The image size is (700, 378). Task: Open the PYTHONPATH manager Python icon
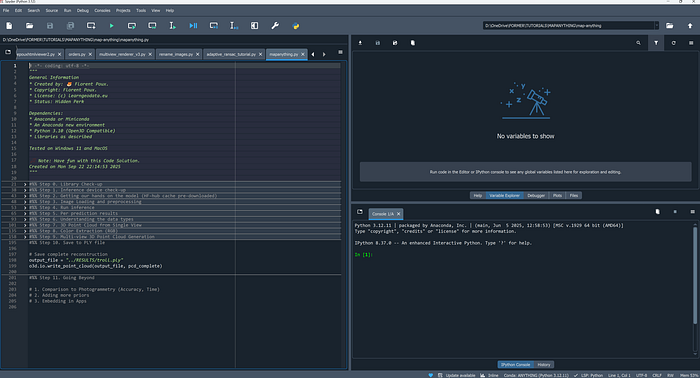296,26
